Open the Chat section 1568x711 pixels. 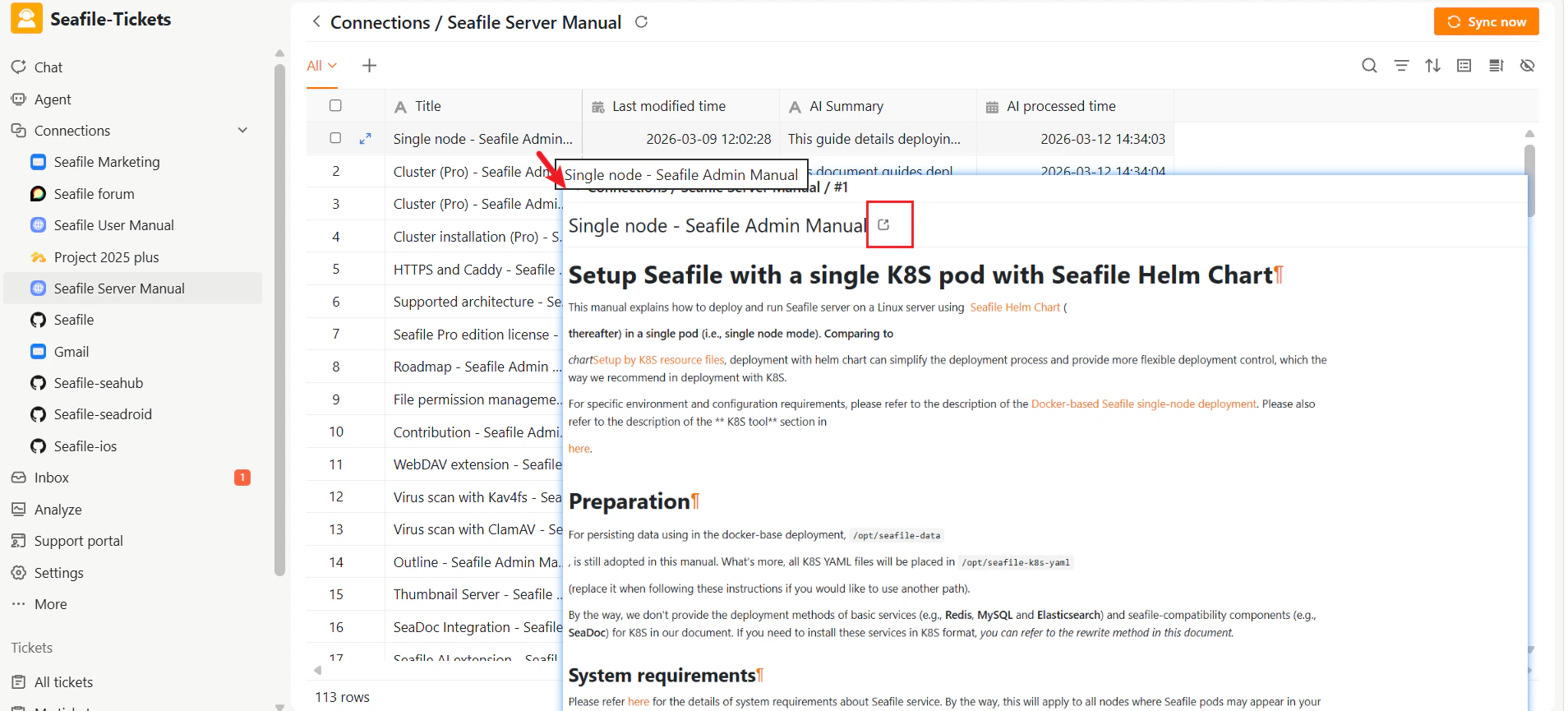coord(48,67)
